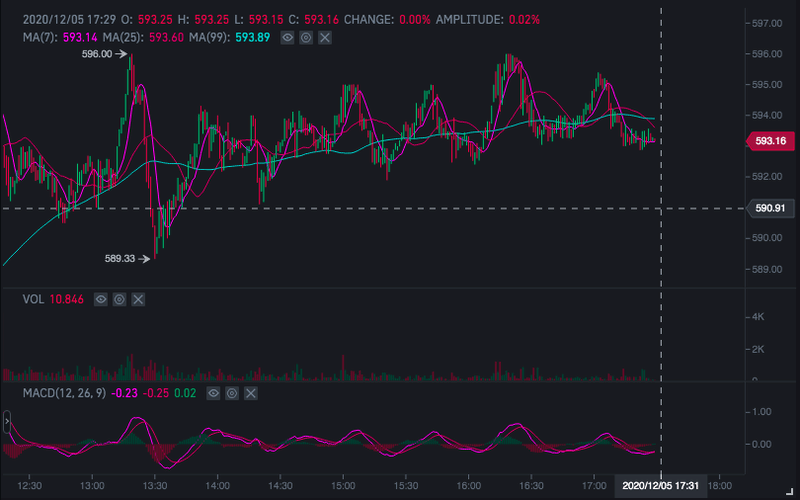Viewport: 800px width, 500px height.
Task: Click the current price tag 593.16
Action: (771, 142)
